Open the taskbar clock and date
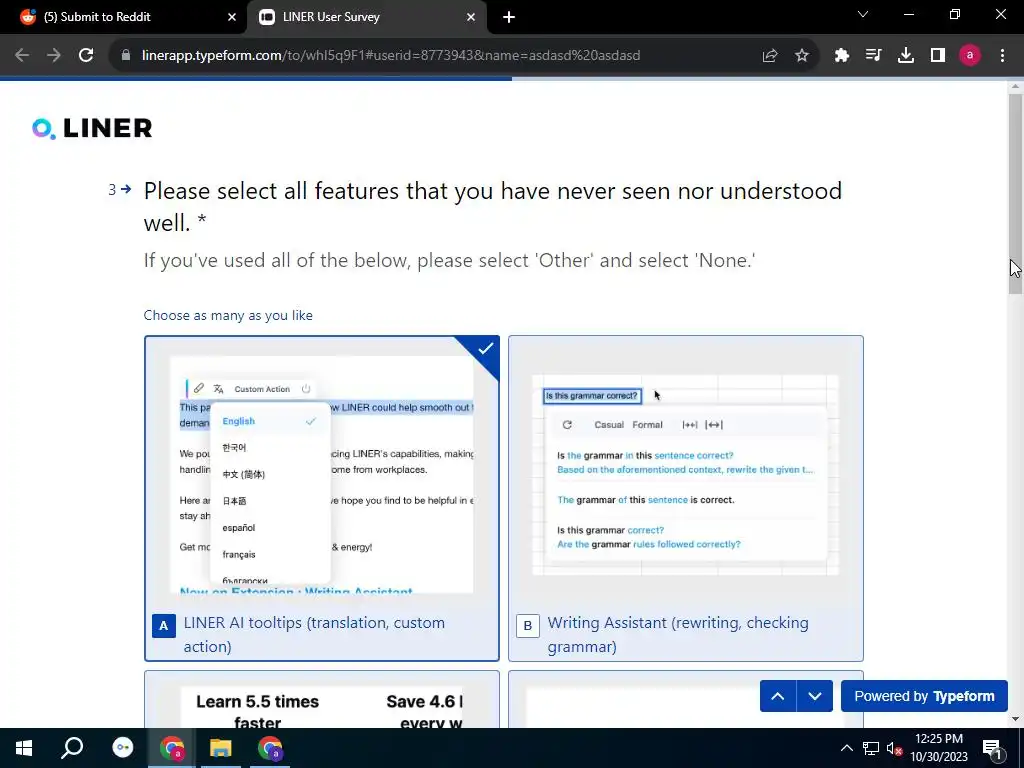This screenshot has height=768, width=1024. tap(939, 748)
